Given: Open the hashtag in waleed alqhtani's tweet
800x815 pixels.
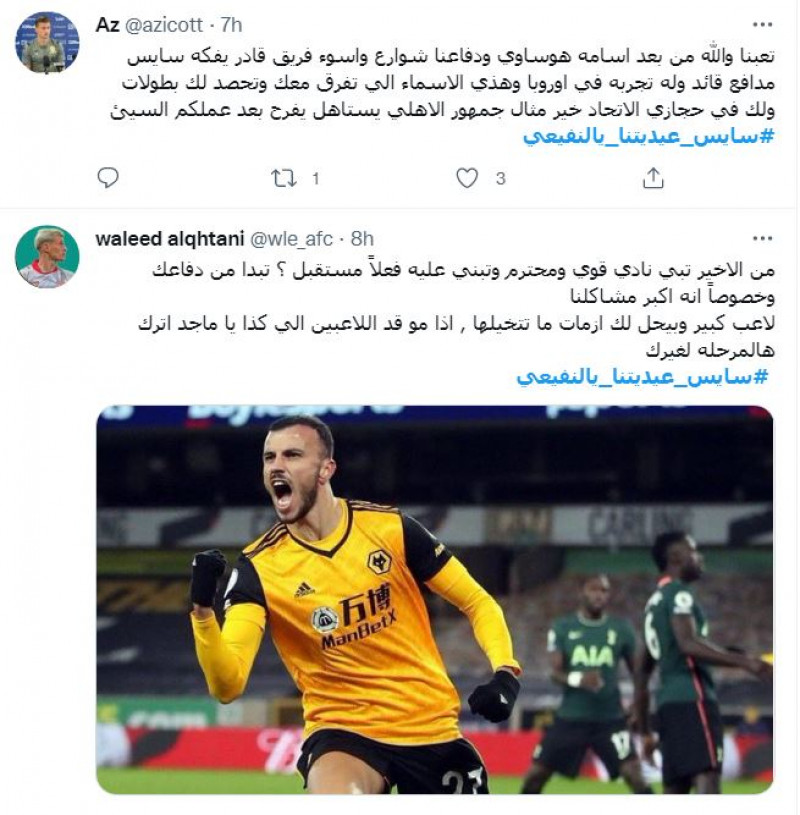Looking at the screenshot, I should click(642, 376).
